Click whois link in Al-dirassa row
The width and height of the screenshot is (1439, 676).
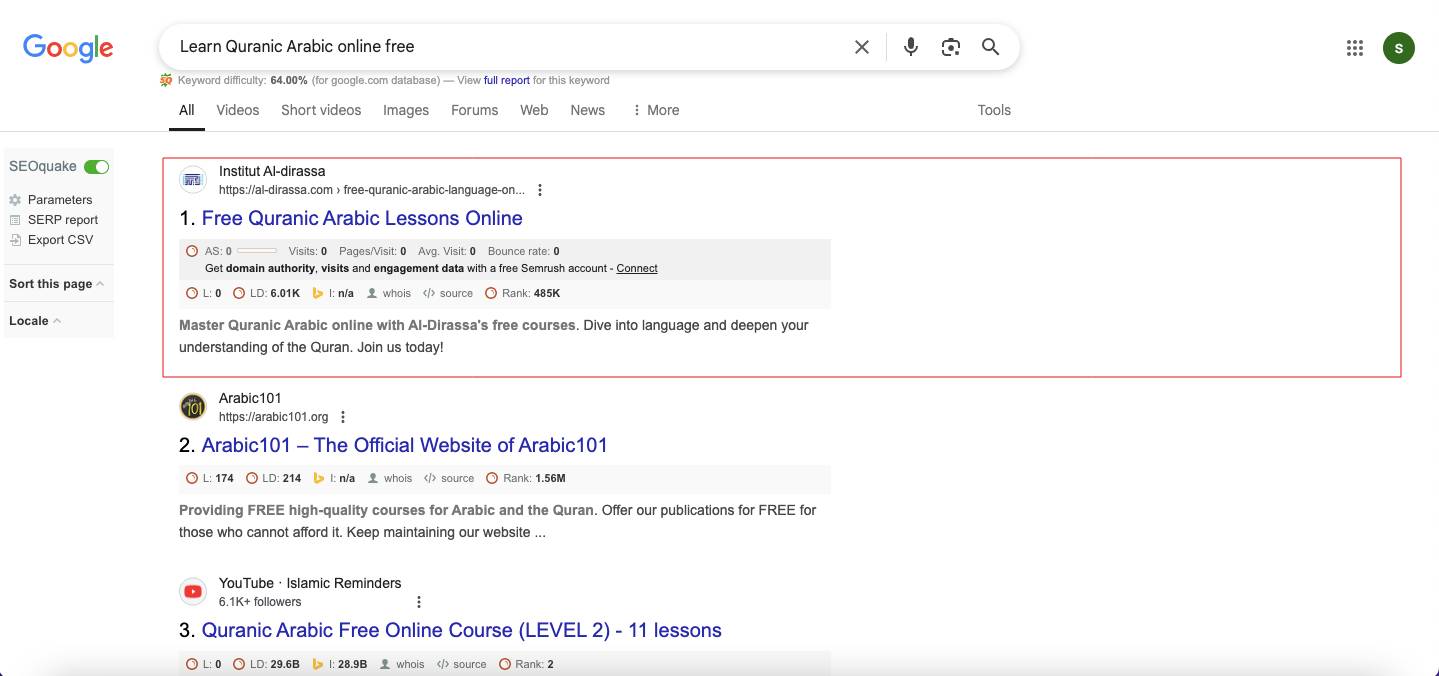(x=397, y=294)
